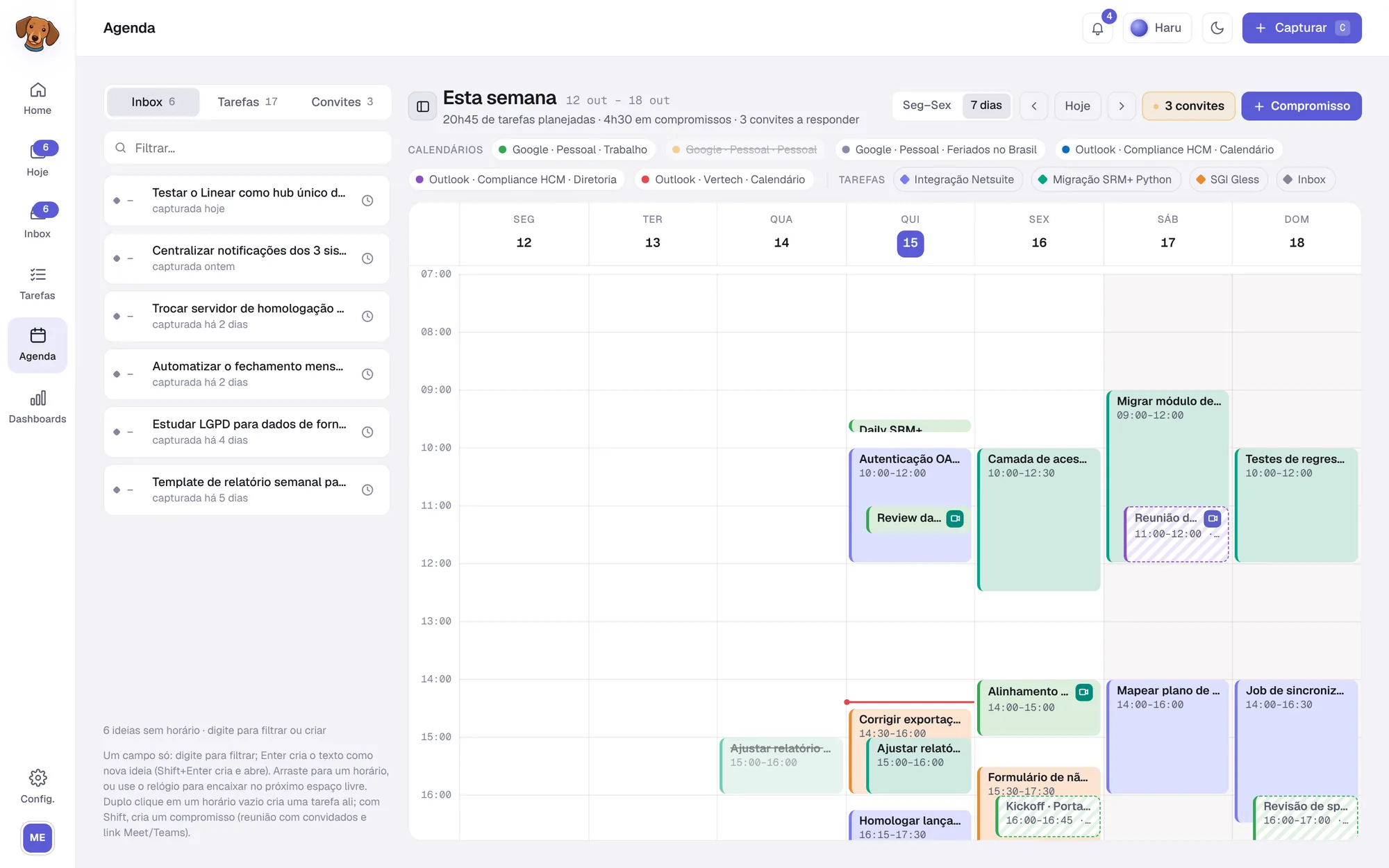The width and height of the screenshot is (1389, 868).
Task: Open 3 convites button
Action: pyautogui.click(x=1188, y=106)
